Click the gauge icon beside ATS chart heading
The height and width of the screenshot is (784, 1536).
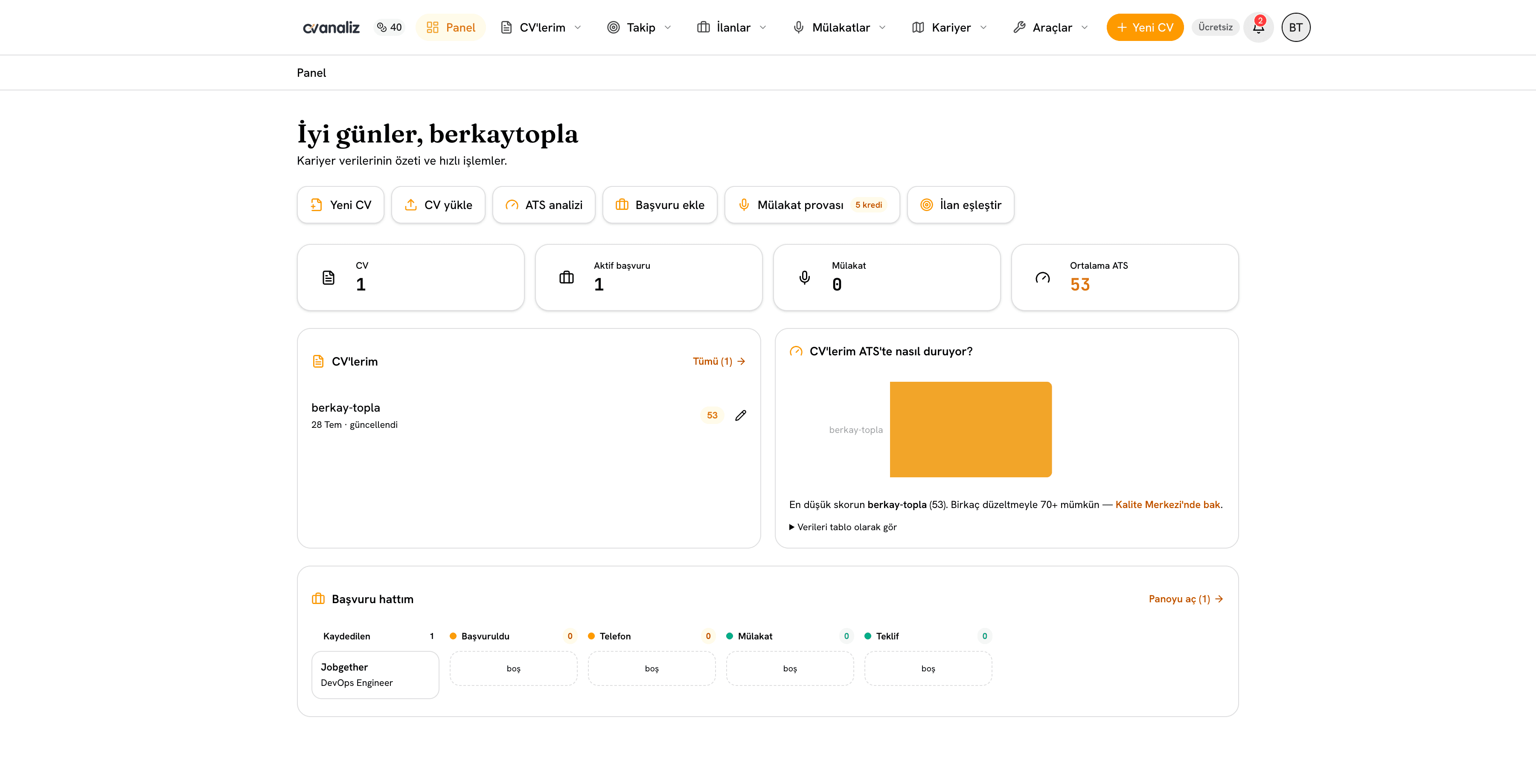click(796, 352)
